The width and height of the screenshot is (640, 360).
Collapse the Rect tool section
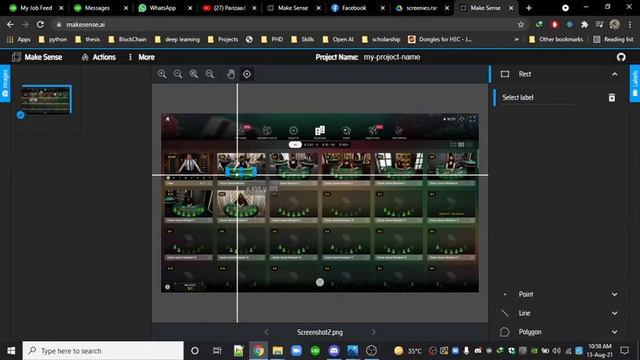(614, 74)
